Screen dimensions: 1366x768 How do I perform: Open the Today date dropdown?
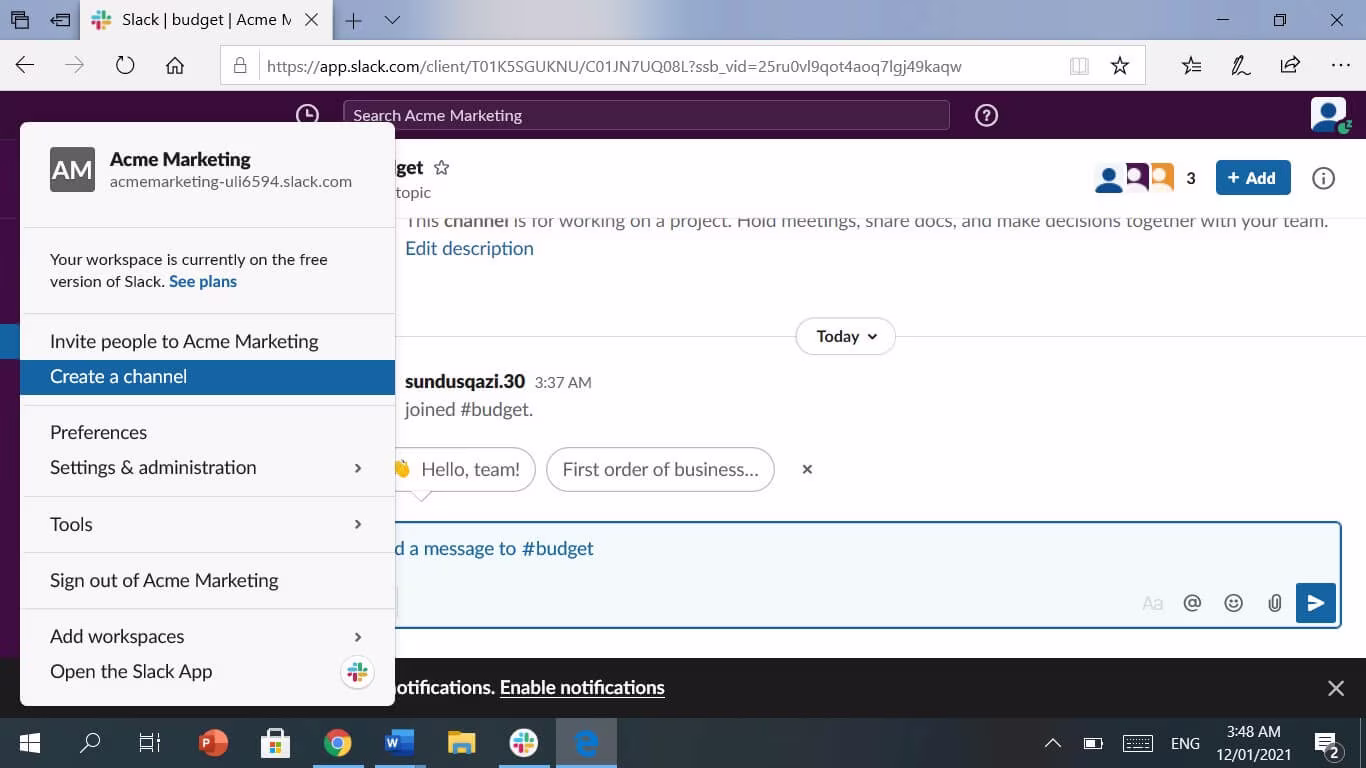(846, 336)
